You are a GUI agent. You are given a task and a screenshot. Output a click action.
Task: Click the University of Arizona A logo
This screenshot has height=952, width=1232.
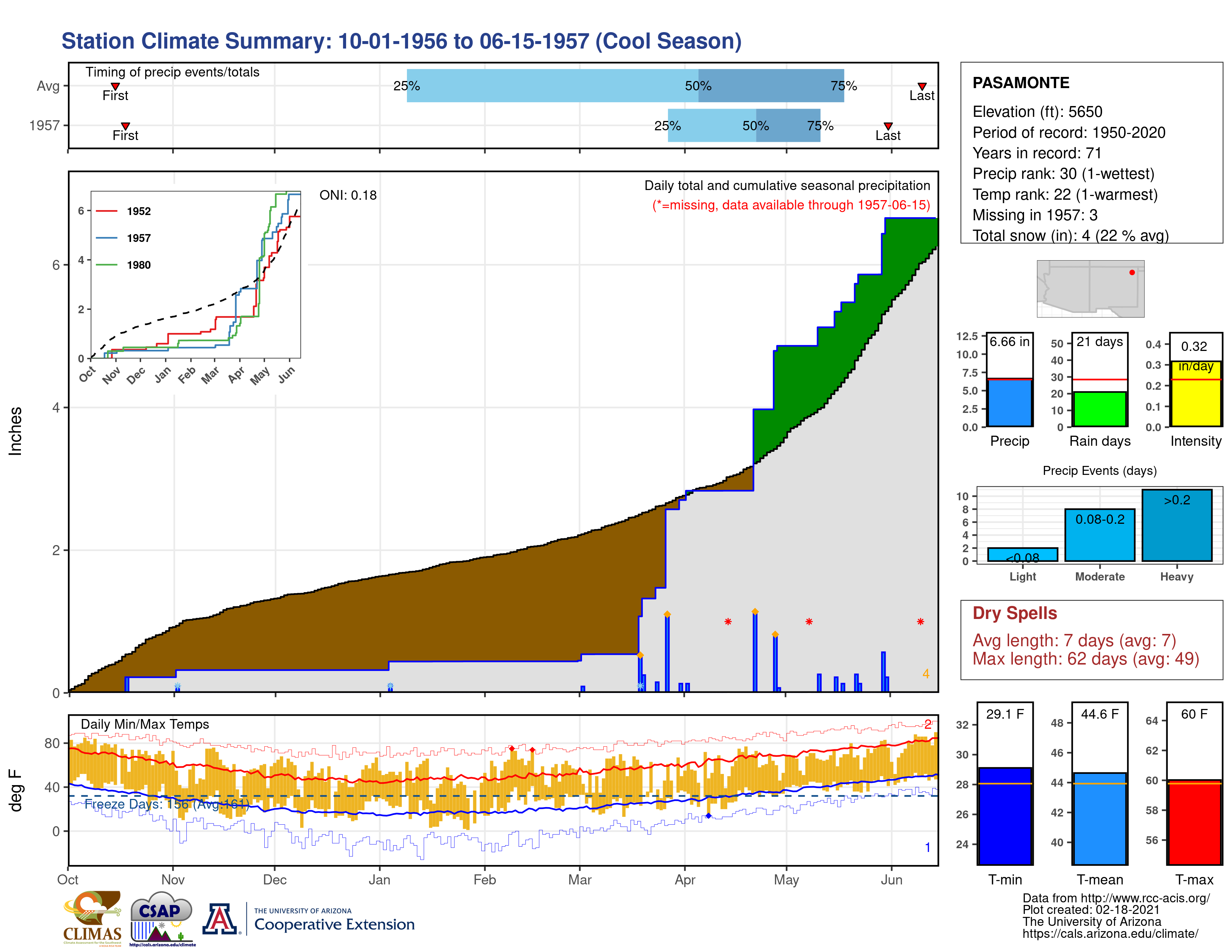pos(220,919)
